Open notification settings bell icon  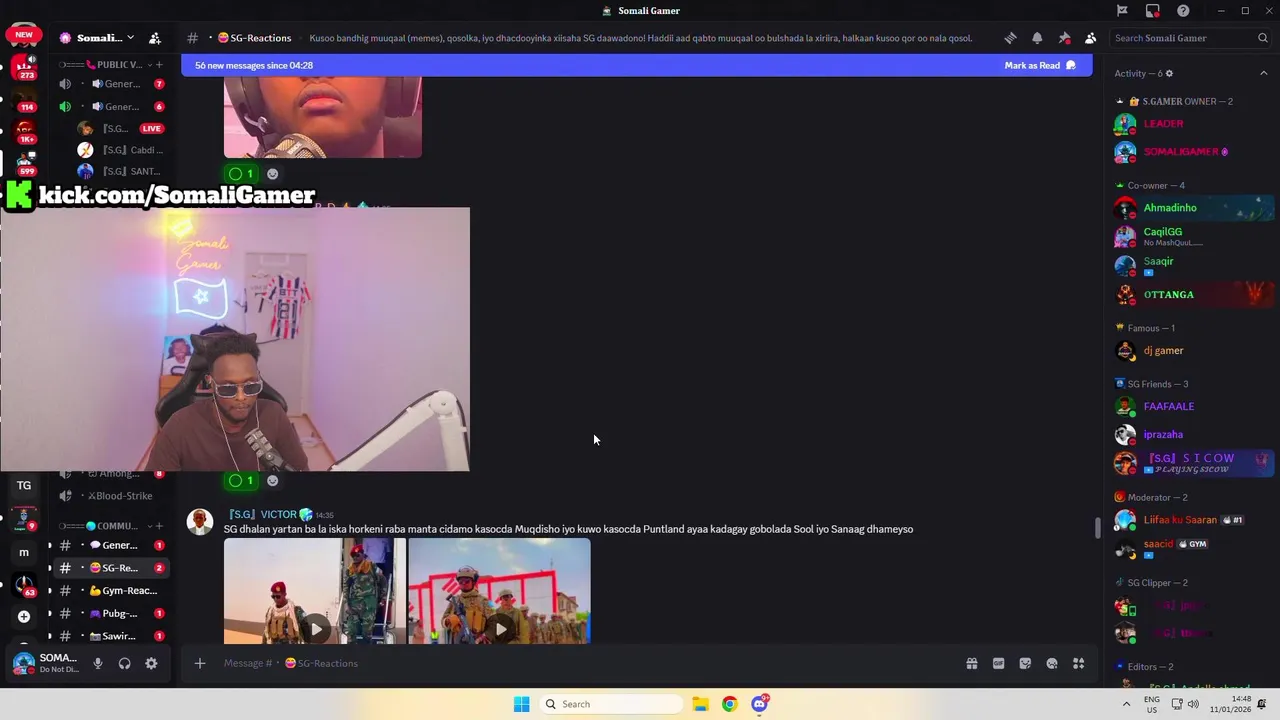pos(1037,38)
